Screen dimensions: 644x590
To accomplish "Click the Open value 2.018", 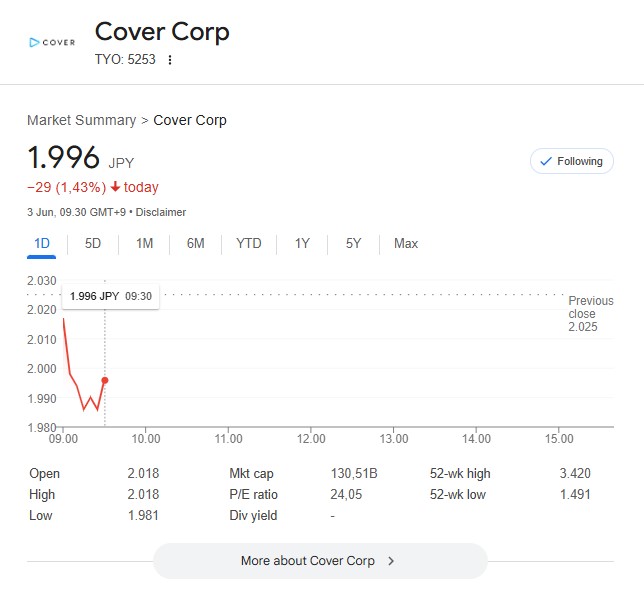I will [143, 473].
